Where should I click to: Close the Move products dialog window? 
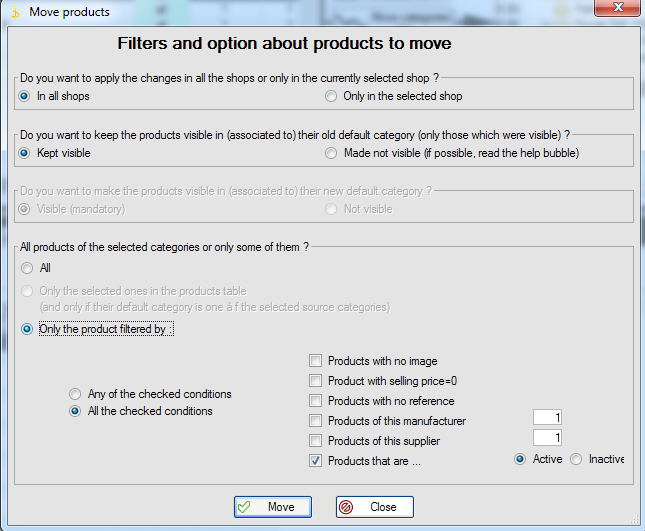617,7
